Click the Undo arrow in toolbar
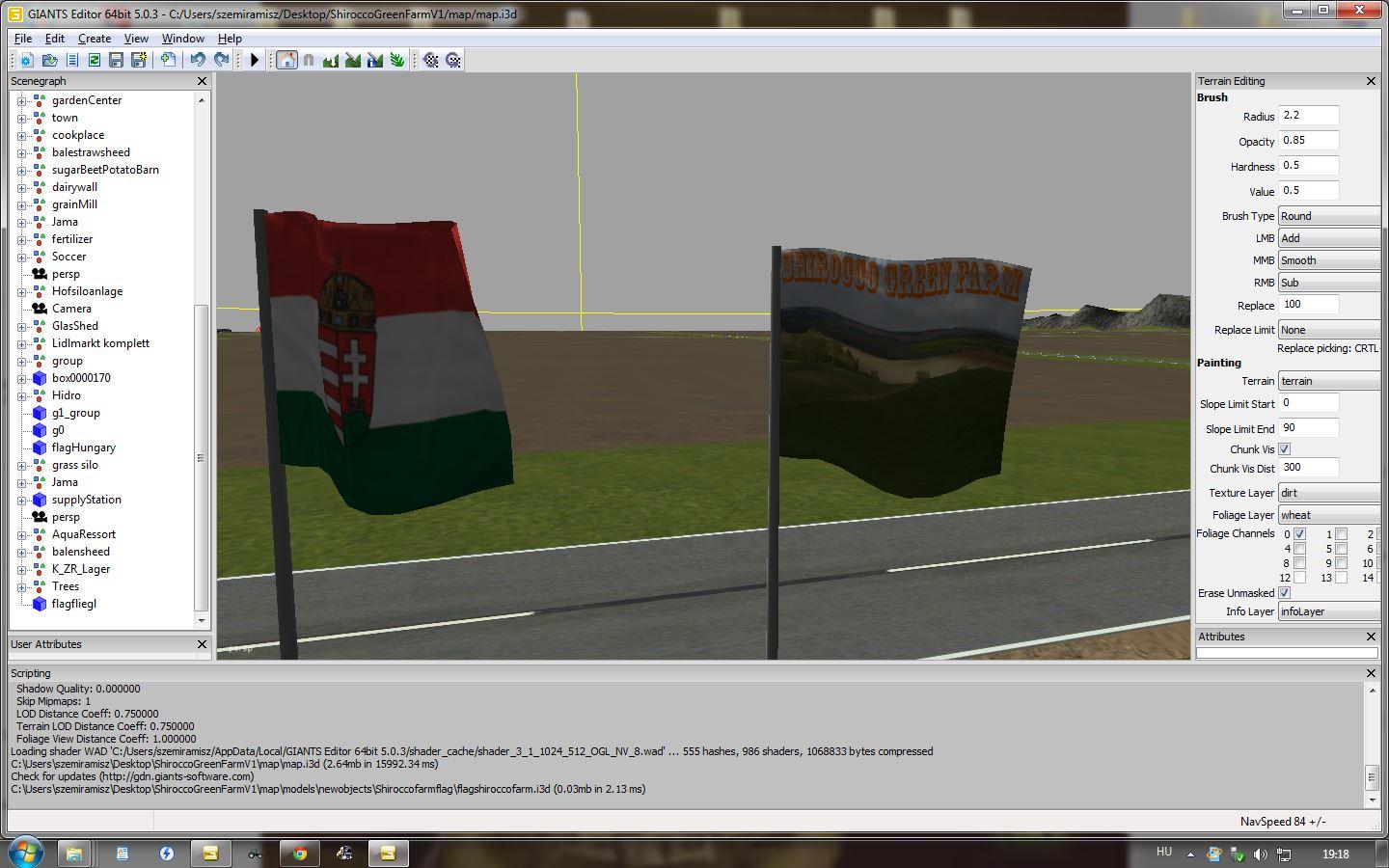 point(198,60)
